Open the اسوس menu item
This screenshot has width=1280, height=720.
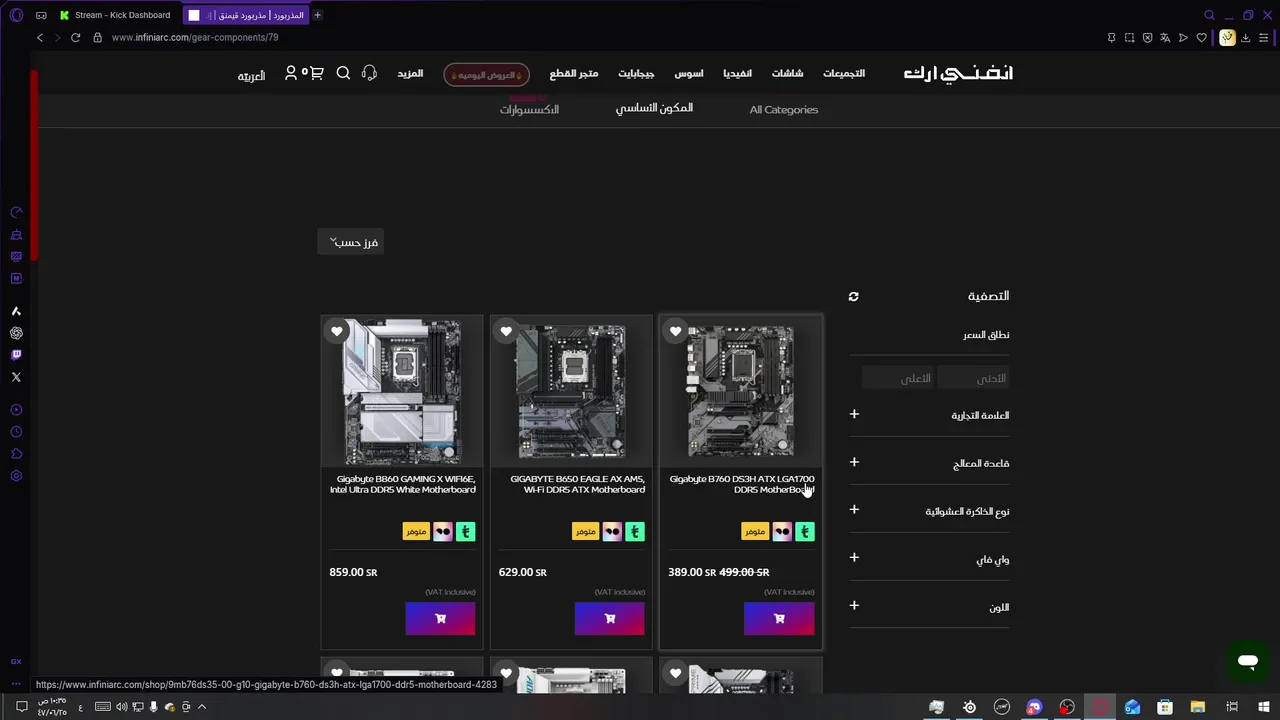(689, 74)
